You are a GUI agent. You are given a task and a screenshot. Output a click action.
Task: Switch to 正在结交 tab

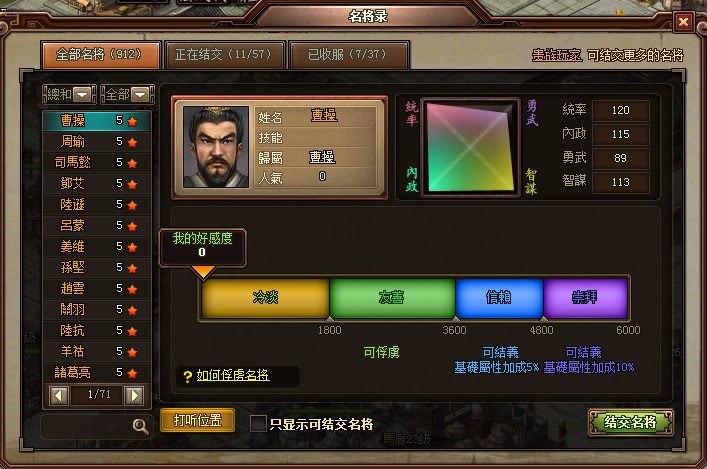click(224, 55)
